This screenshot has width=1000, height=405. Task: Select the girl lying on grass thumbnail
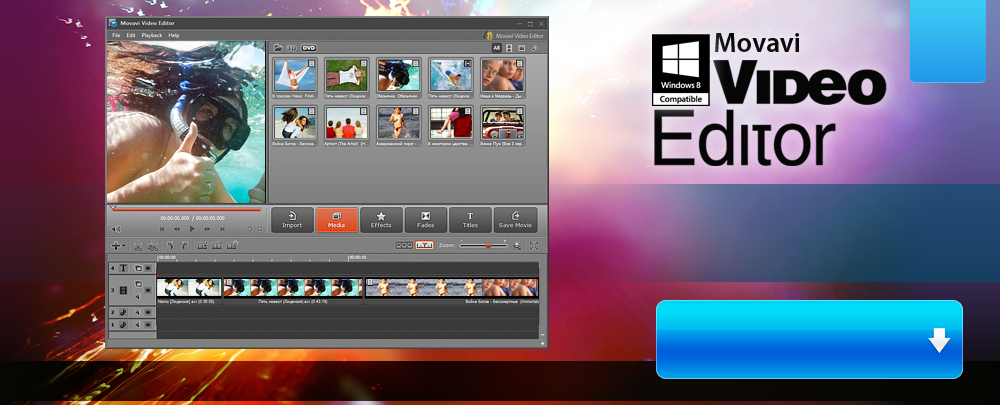point(347,75)
